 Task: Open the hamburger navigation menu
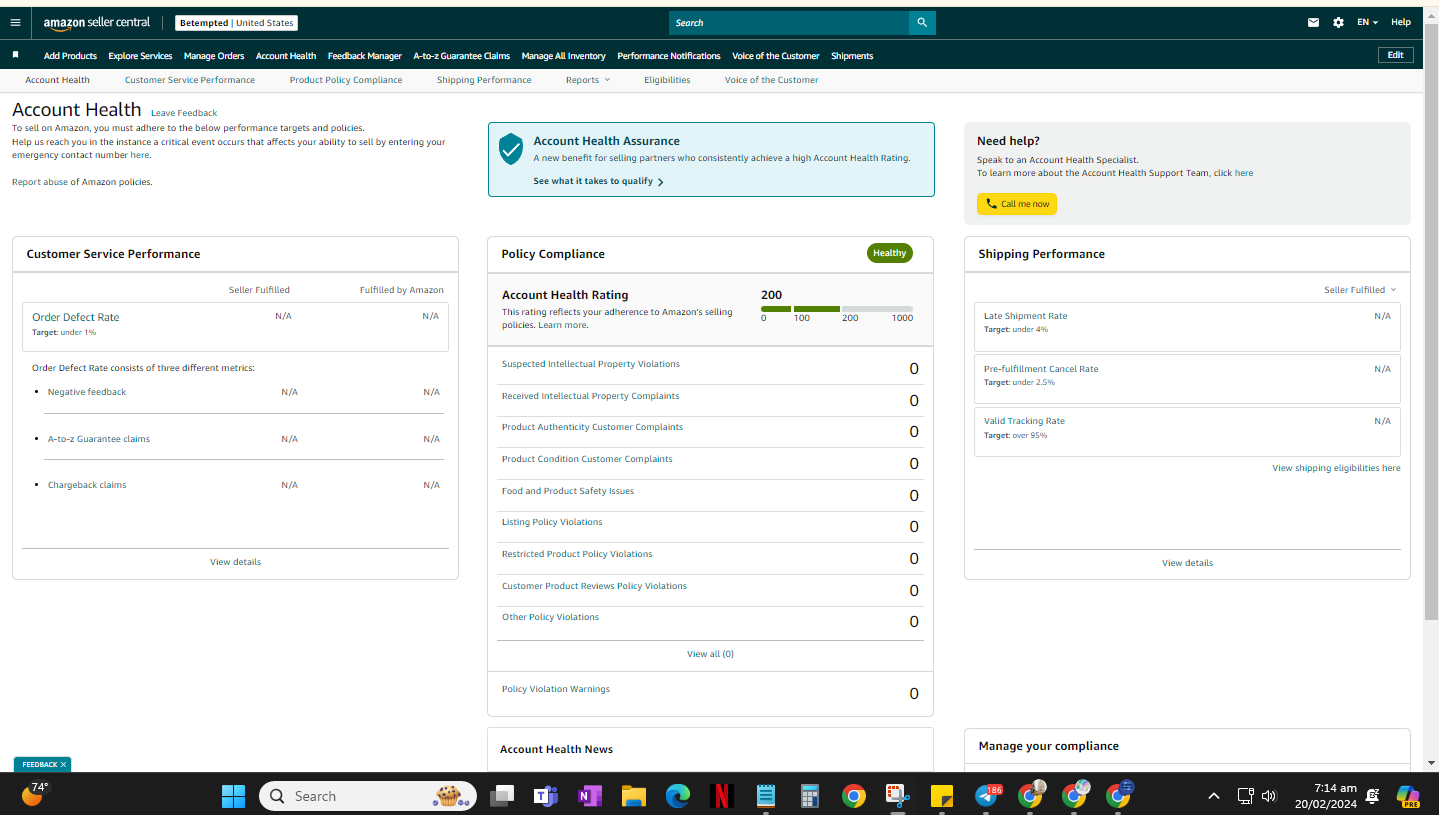(x=15, y=22)
